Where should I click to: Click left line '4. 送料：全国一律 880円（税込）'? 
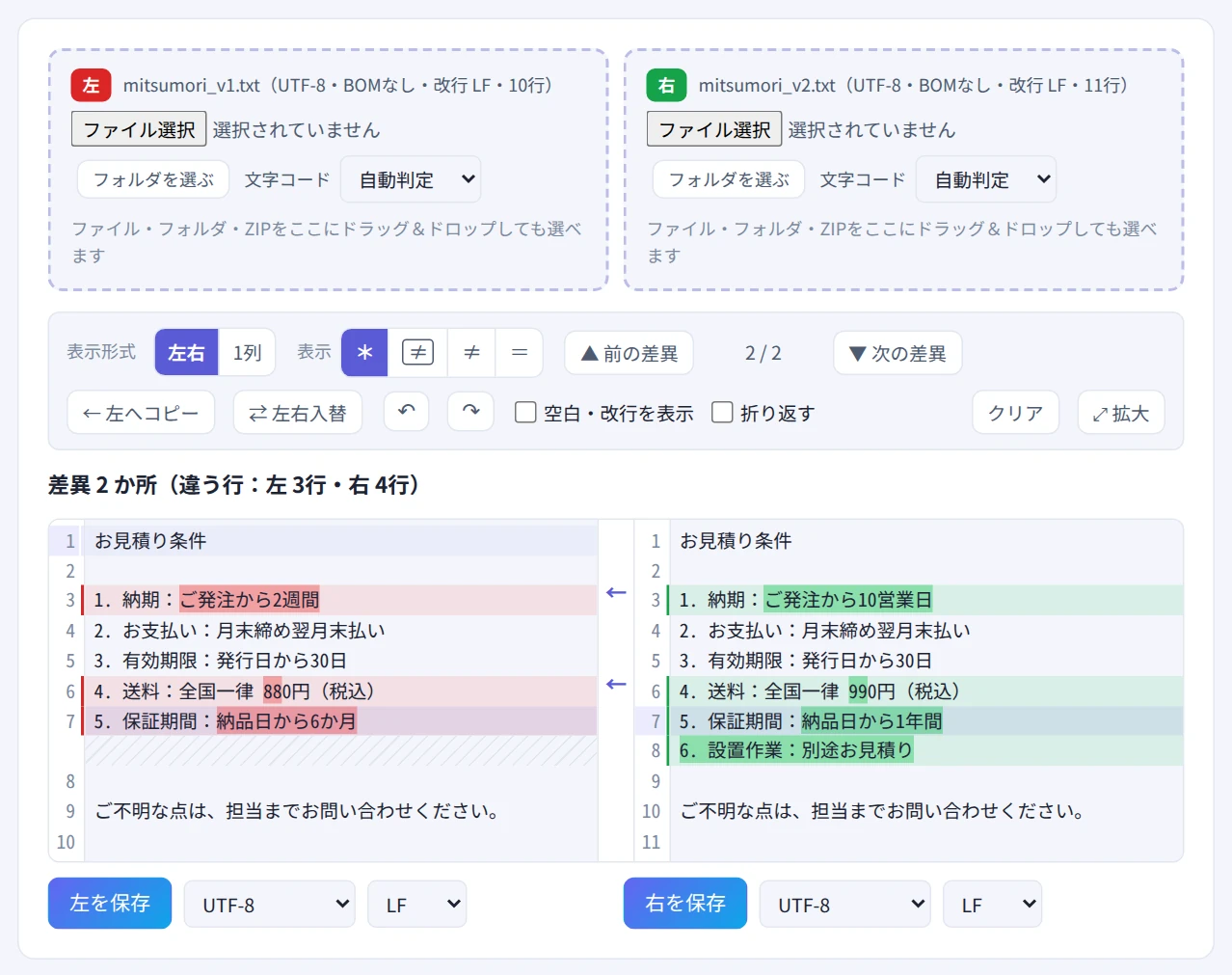[340, 691]
